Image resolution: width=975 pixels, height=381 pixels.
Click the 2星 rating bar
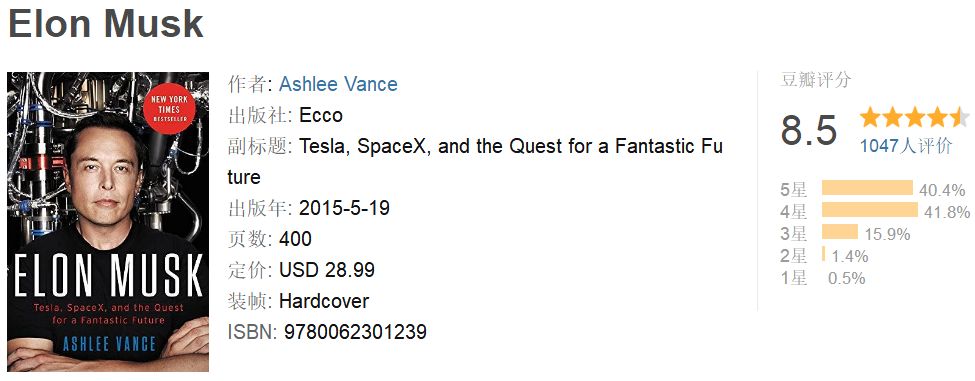tap(823, 254)
